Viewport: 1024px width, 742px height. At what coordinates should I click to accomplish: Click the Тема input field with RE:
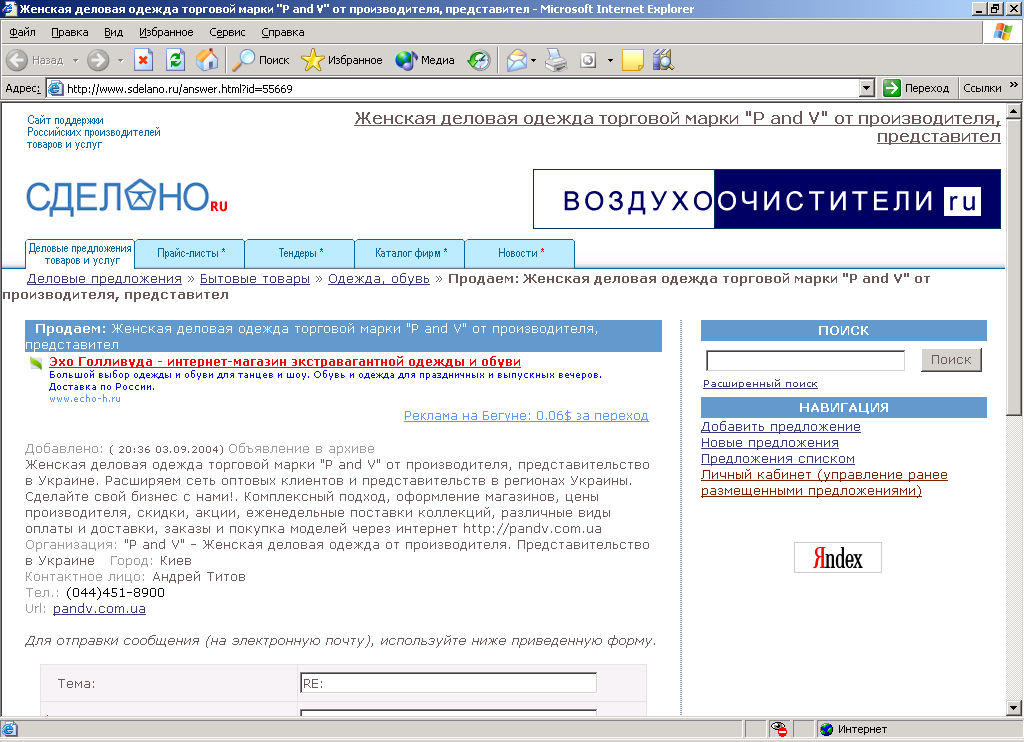click(x=448, y=683)
